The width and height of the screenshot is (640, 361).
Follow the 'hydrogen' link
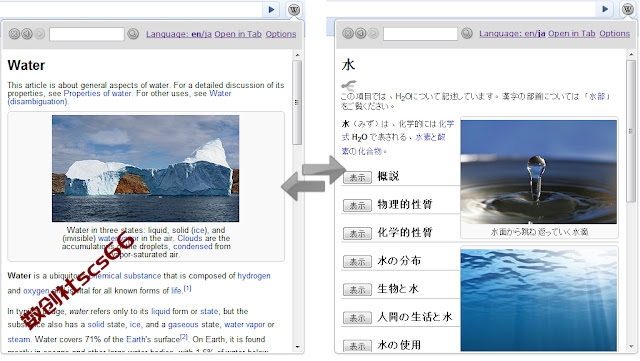[254, 276]
